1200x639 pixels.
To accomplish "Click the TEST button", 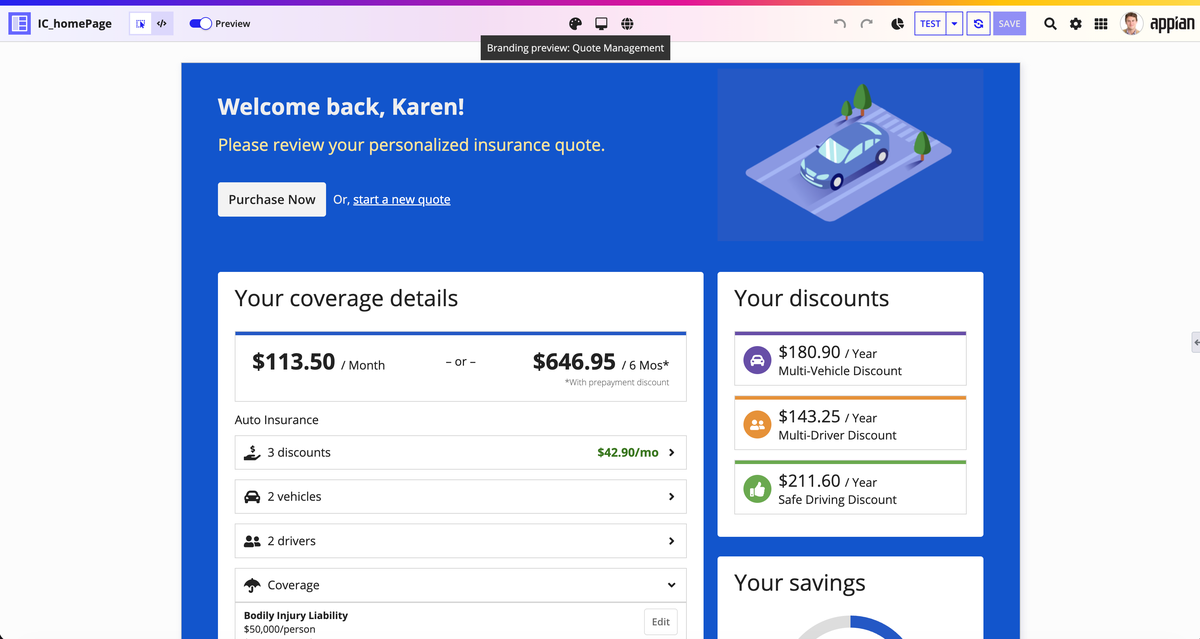I will tap(930, 24).
